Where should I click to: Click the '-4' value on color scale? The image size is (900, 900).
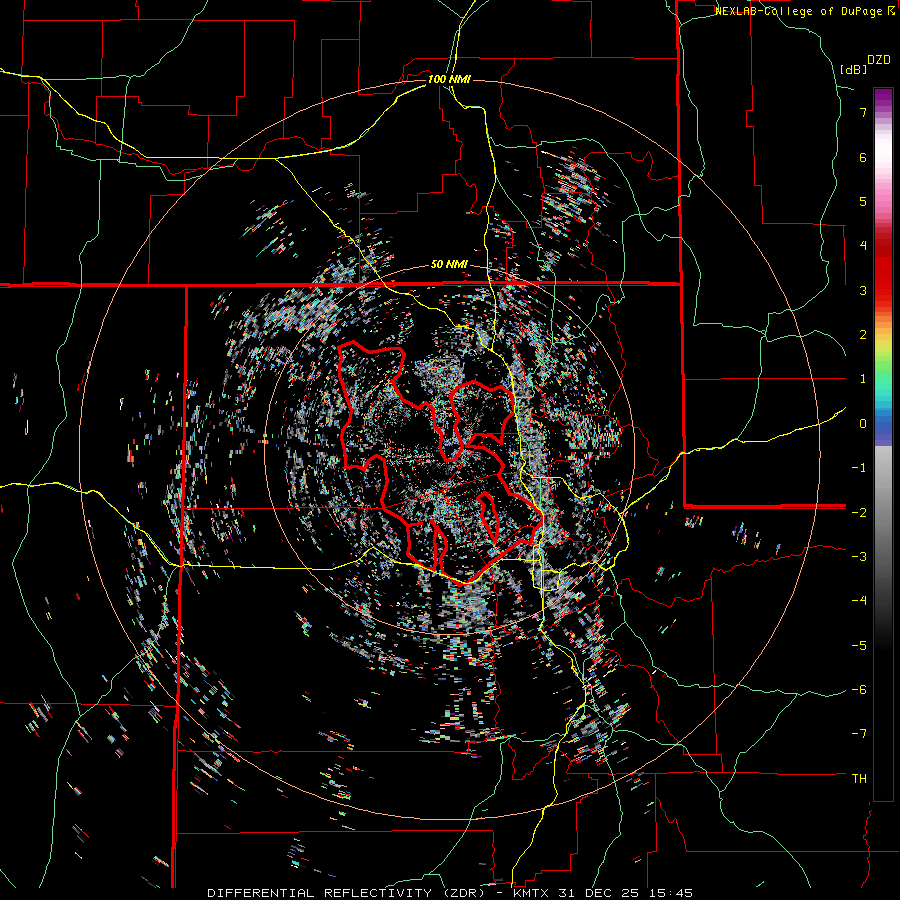point(859,600)
